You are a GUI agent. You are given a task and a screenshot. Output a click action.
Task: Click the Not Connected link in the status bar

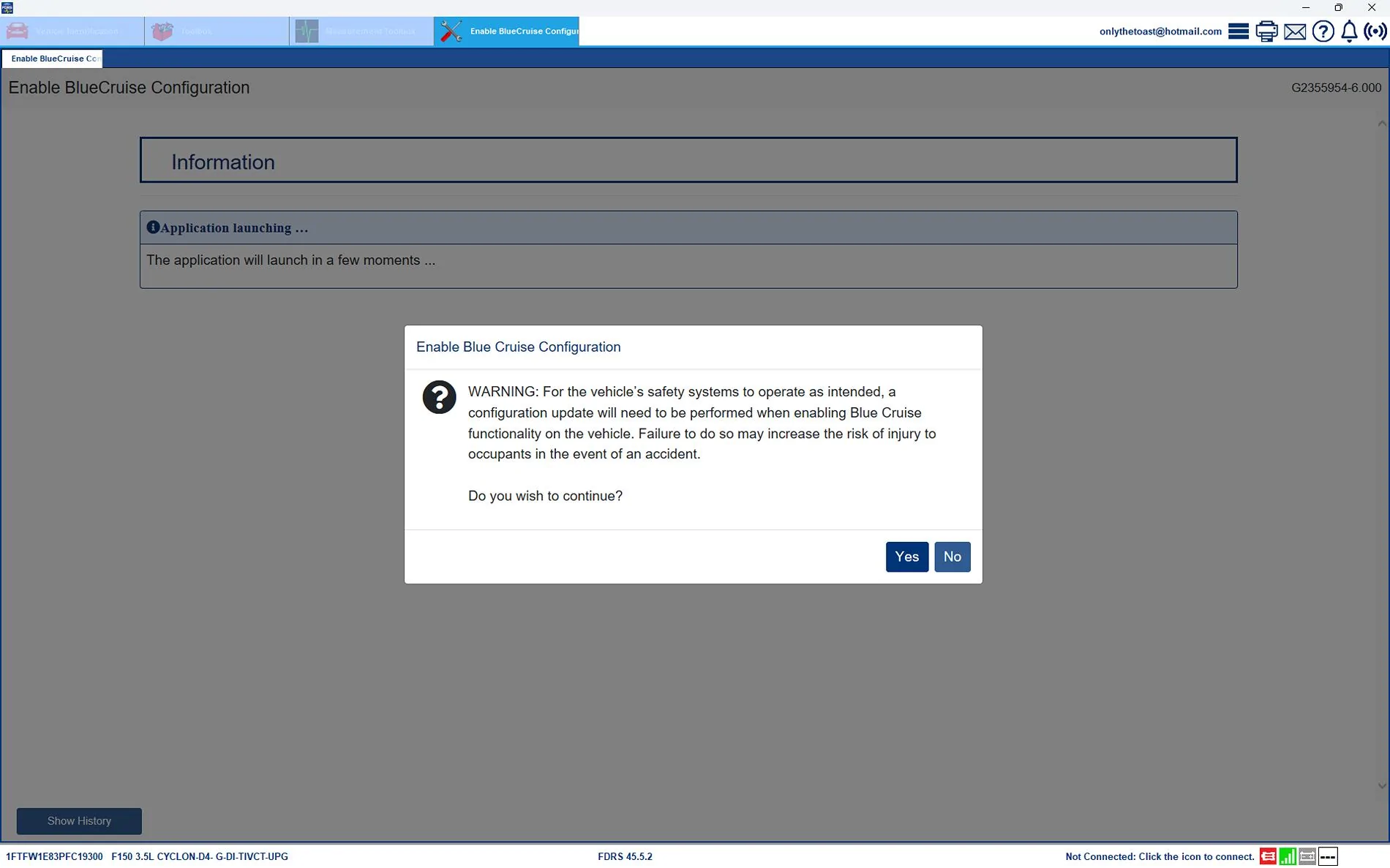tap(1158, 856)
